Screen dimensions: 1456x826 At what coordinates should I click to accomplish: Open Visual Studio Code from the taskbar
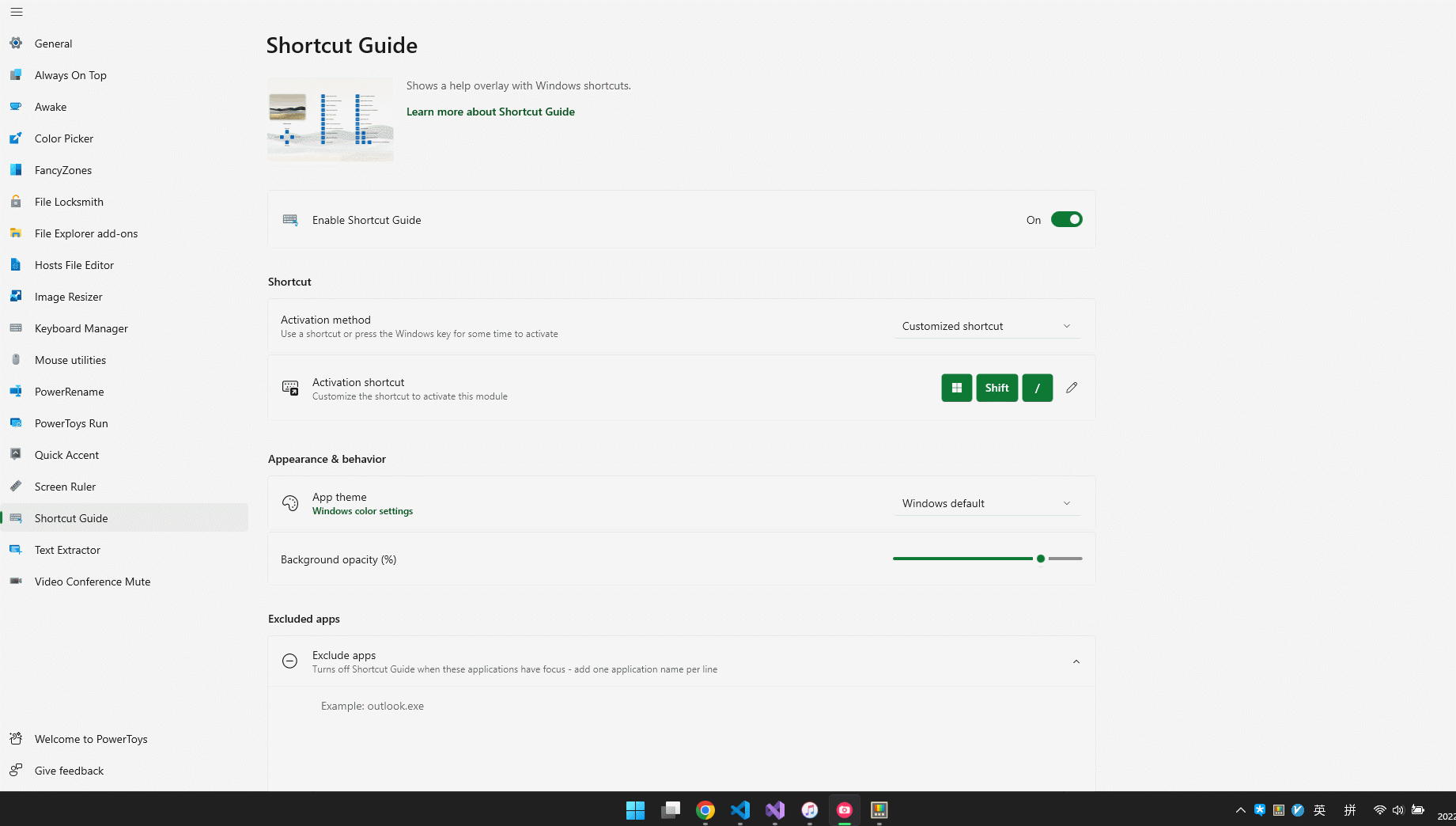tap(739, 809)
